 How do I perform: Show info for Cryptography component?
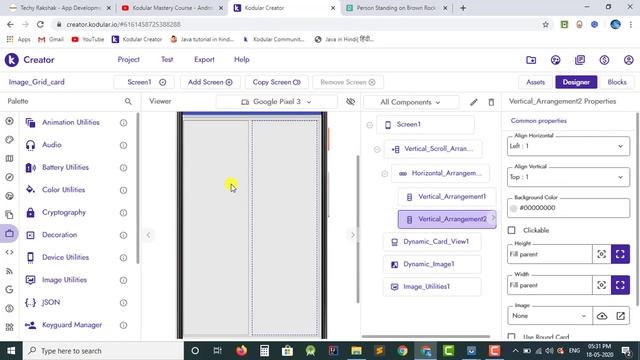coord(123,213)
